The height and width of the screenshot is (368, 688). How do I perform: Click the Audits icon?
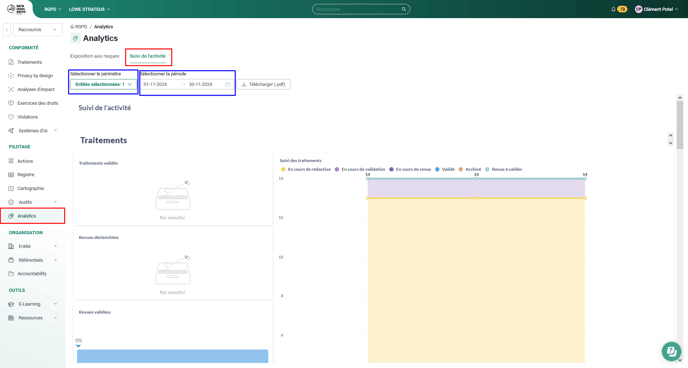pyautogui.click(x=11, y=202)
